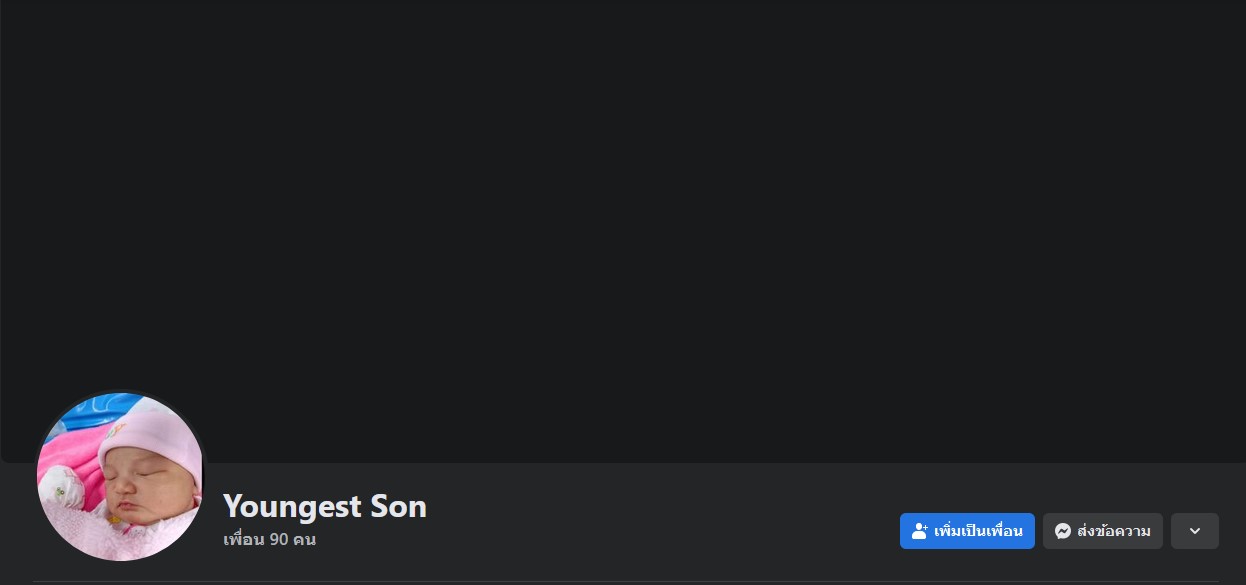This screenshot has height=585, width=1246.
Task: Show more profile options via arrow button
Action: point(1194,531)
